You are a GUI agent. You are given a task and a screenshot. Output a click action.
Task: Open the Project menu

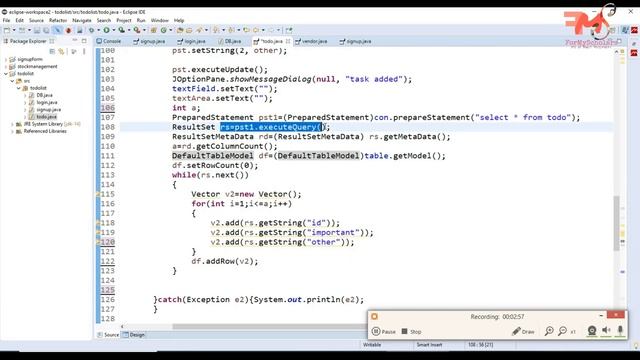pyautogui.click(x=124, y=20)
